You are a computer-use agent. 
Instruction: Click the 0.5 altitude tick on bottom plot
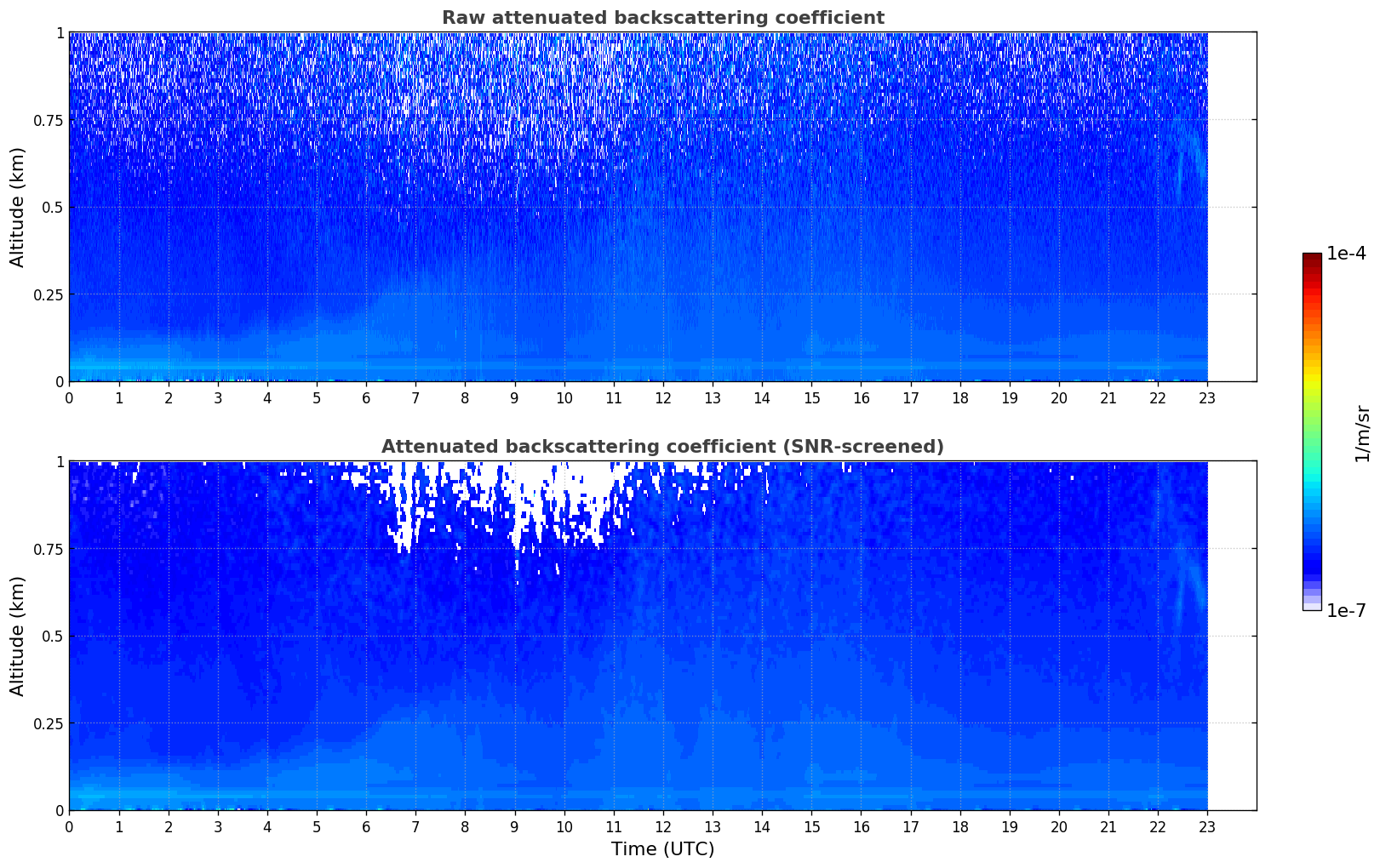click(53, 636)
